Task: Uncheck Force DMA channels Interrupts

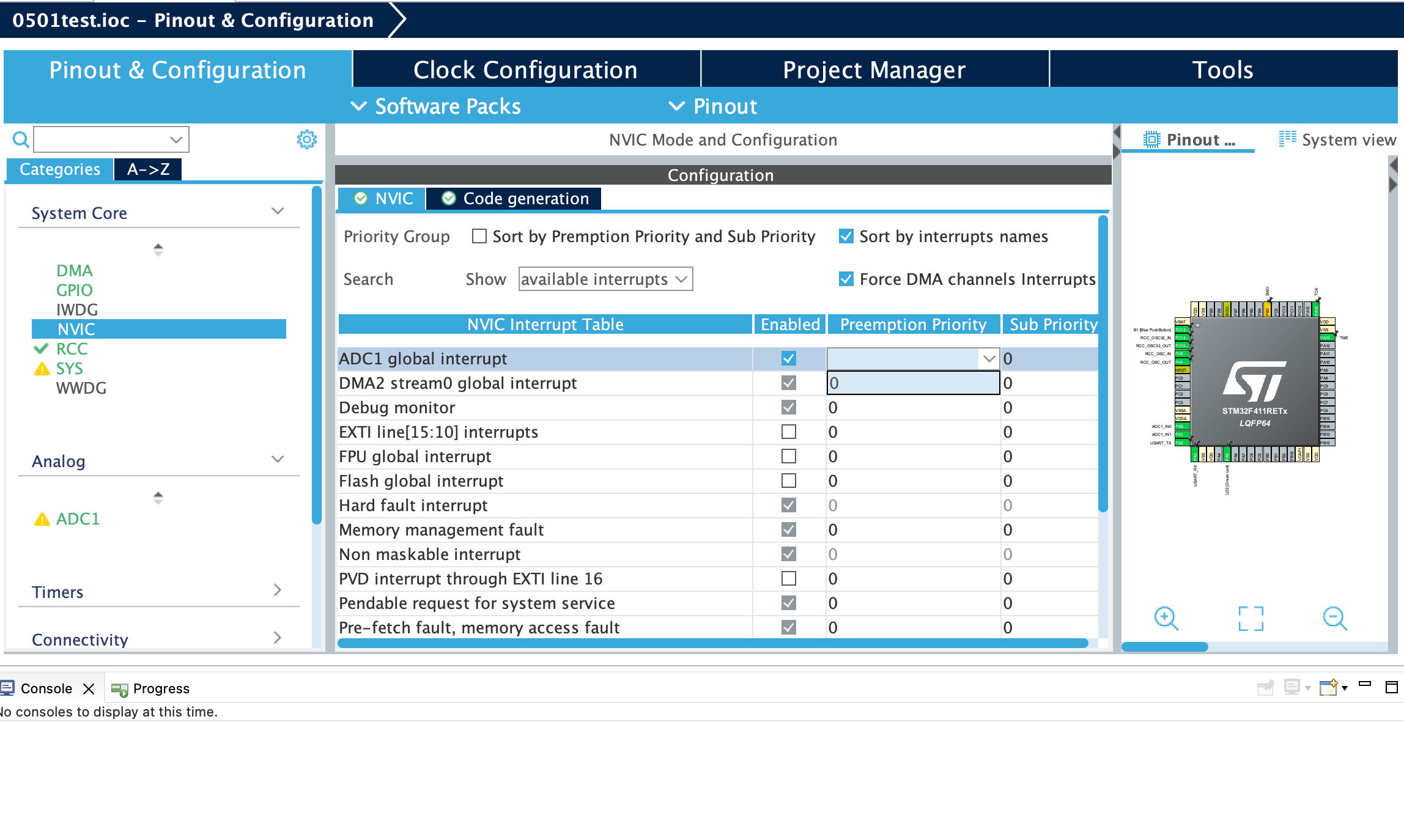Action: click(846, 279)
